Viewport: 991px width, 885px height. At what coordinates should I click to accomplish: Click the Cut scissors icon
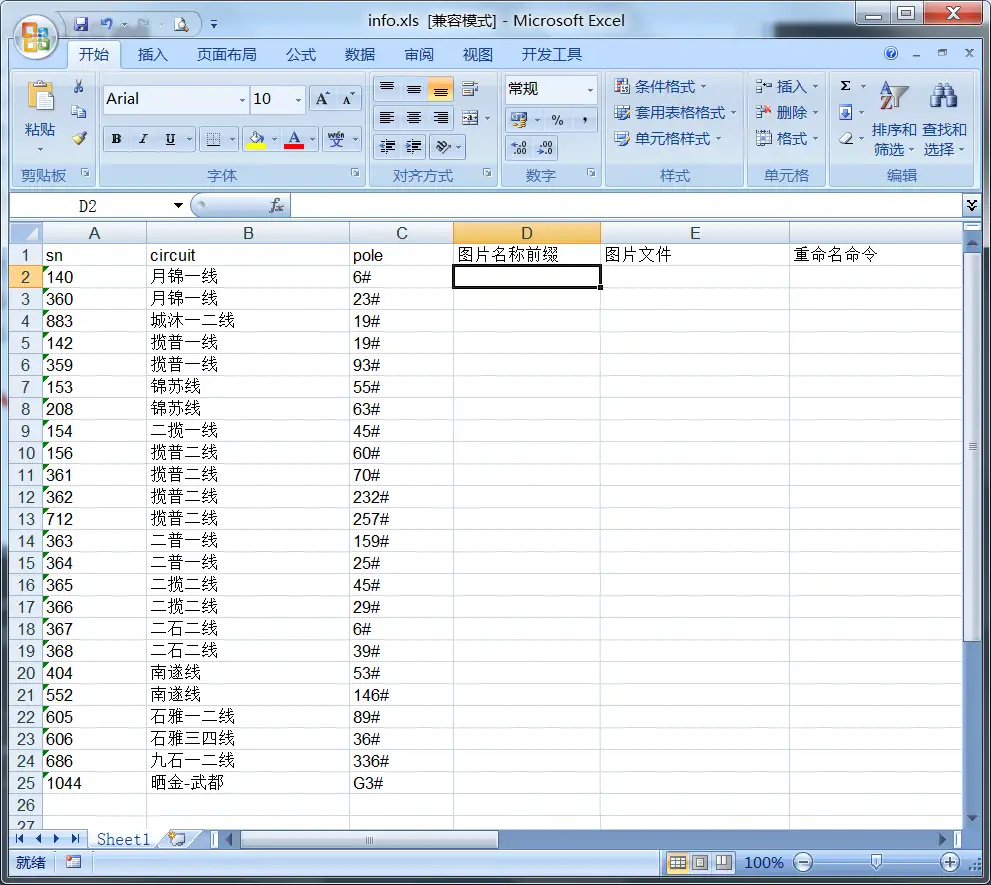click(79, 87)
